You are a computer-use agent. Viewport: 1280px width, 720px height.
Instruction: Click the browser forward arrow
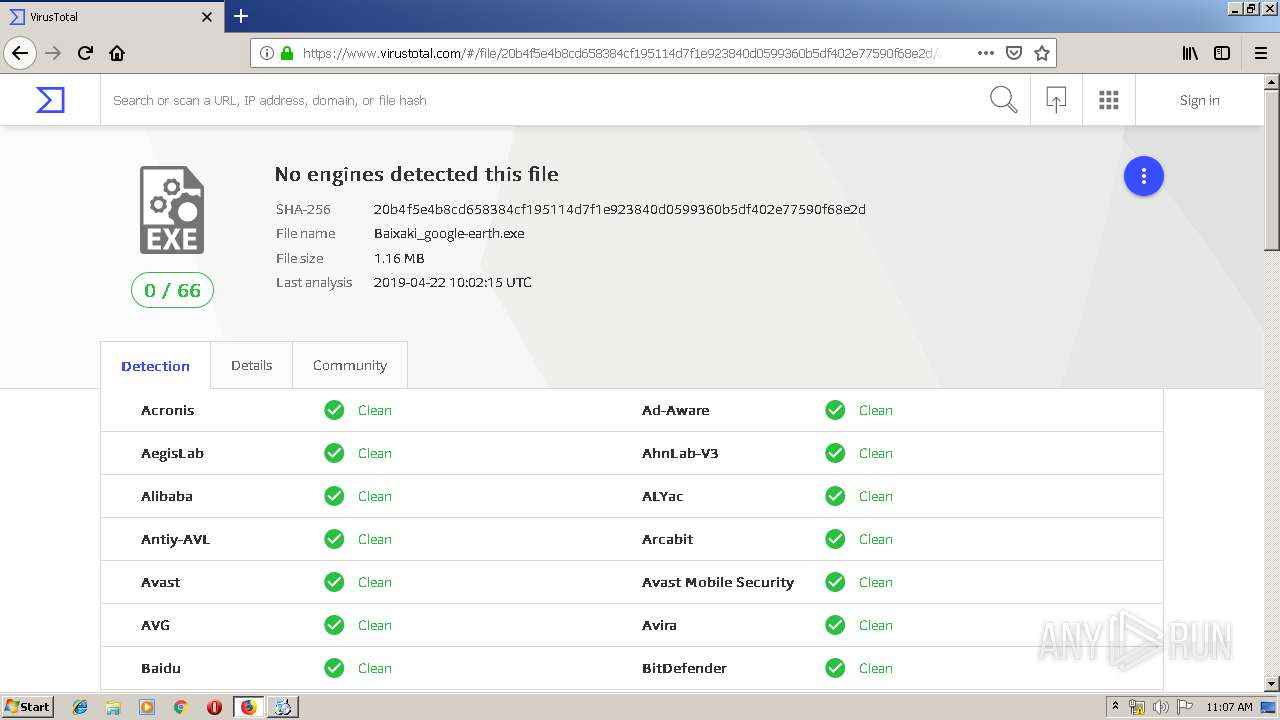click(x=54, y=53)
